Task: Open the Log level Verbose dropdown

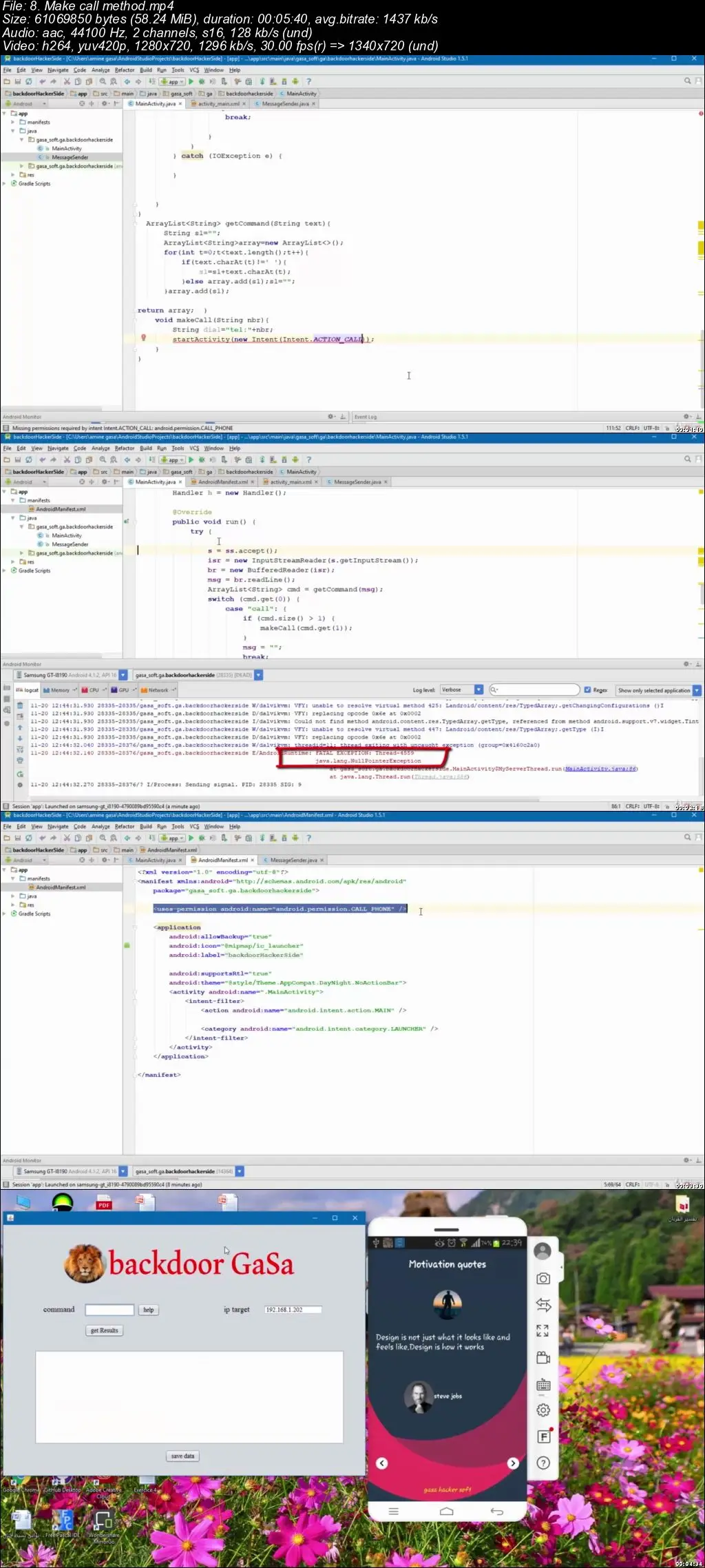Action: tap(461, 690)
